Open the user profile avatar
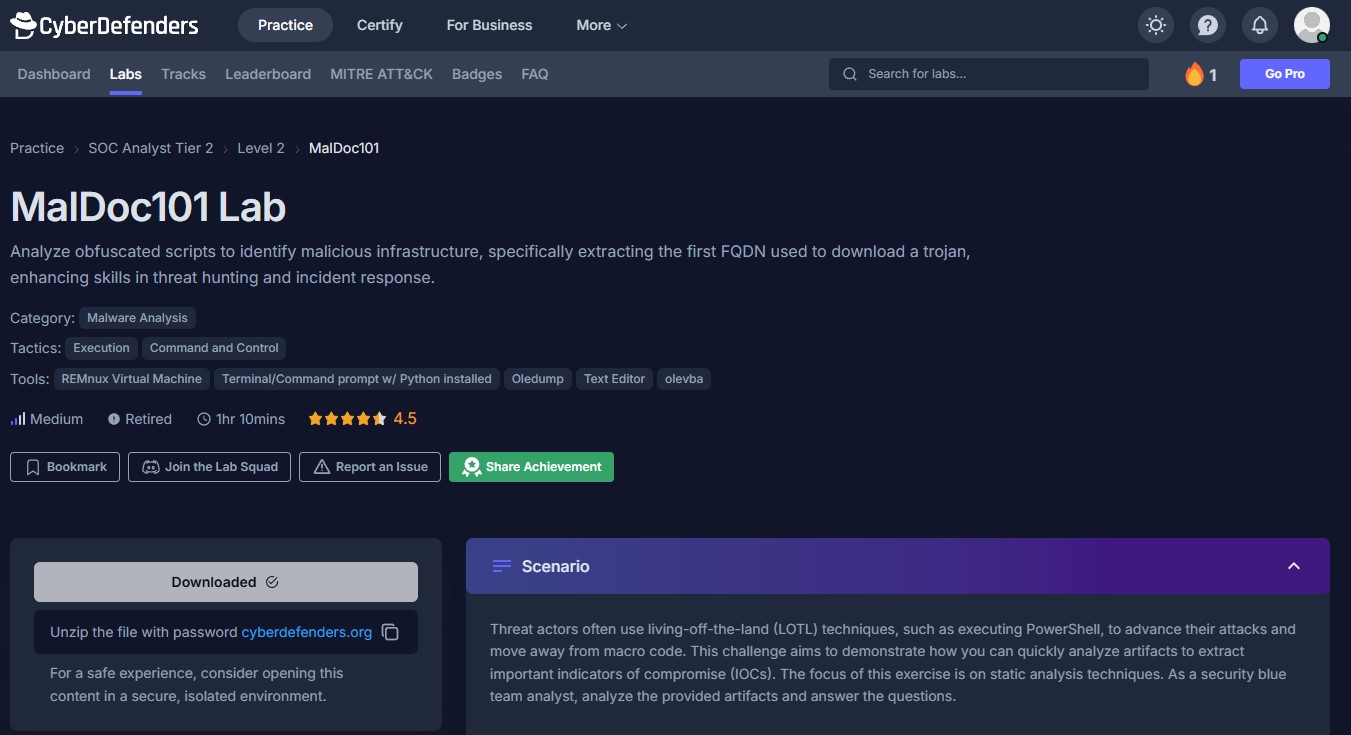The height and width of the screenshot is (735, 1351). [x=1312, y=25]
